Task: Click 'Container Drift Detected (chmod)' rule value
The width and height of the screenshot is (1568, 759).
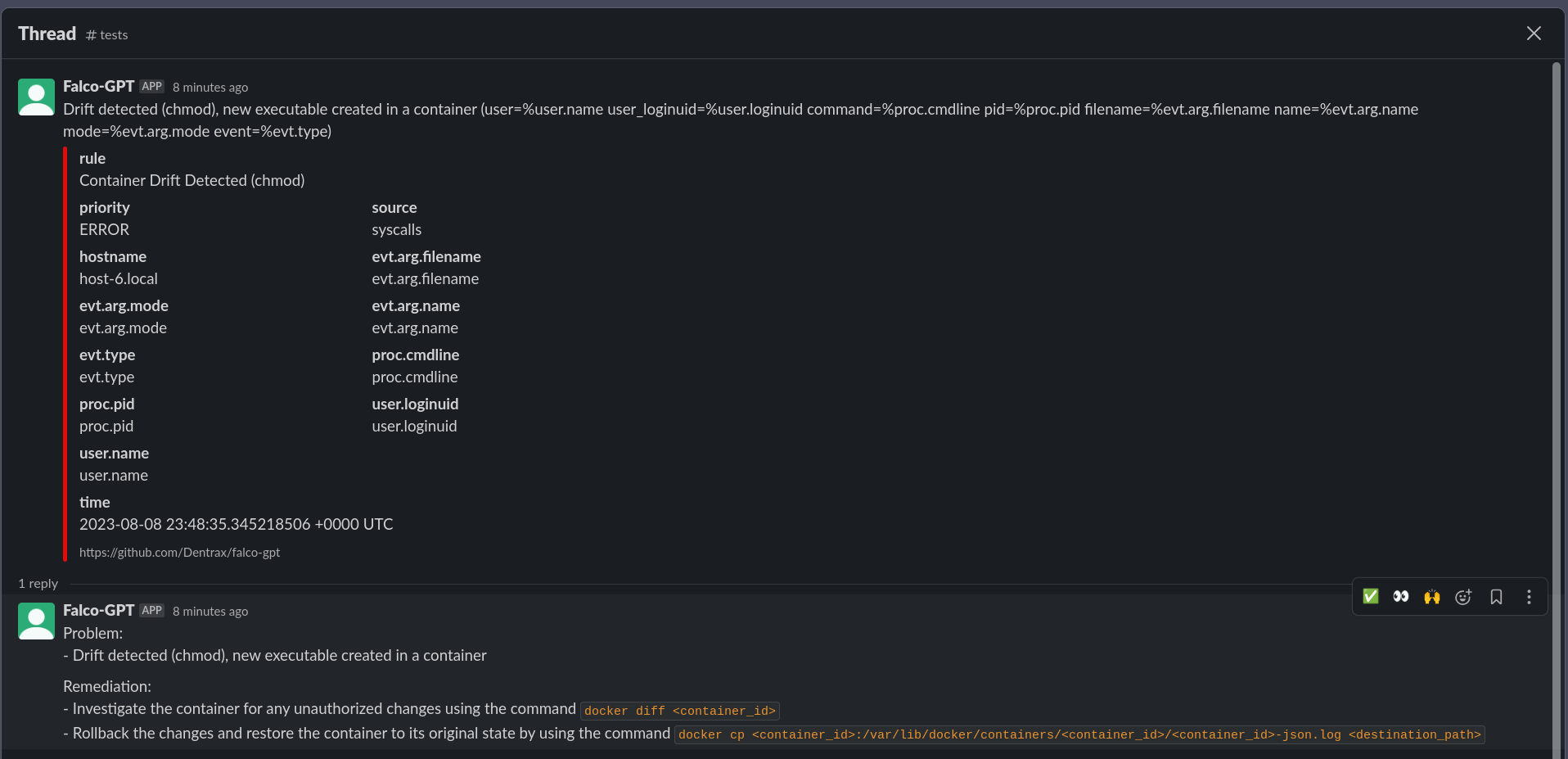Action: (191, 180)
